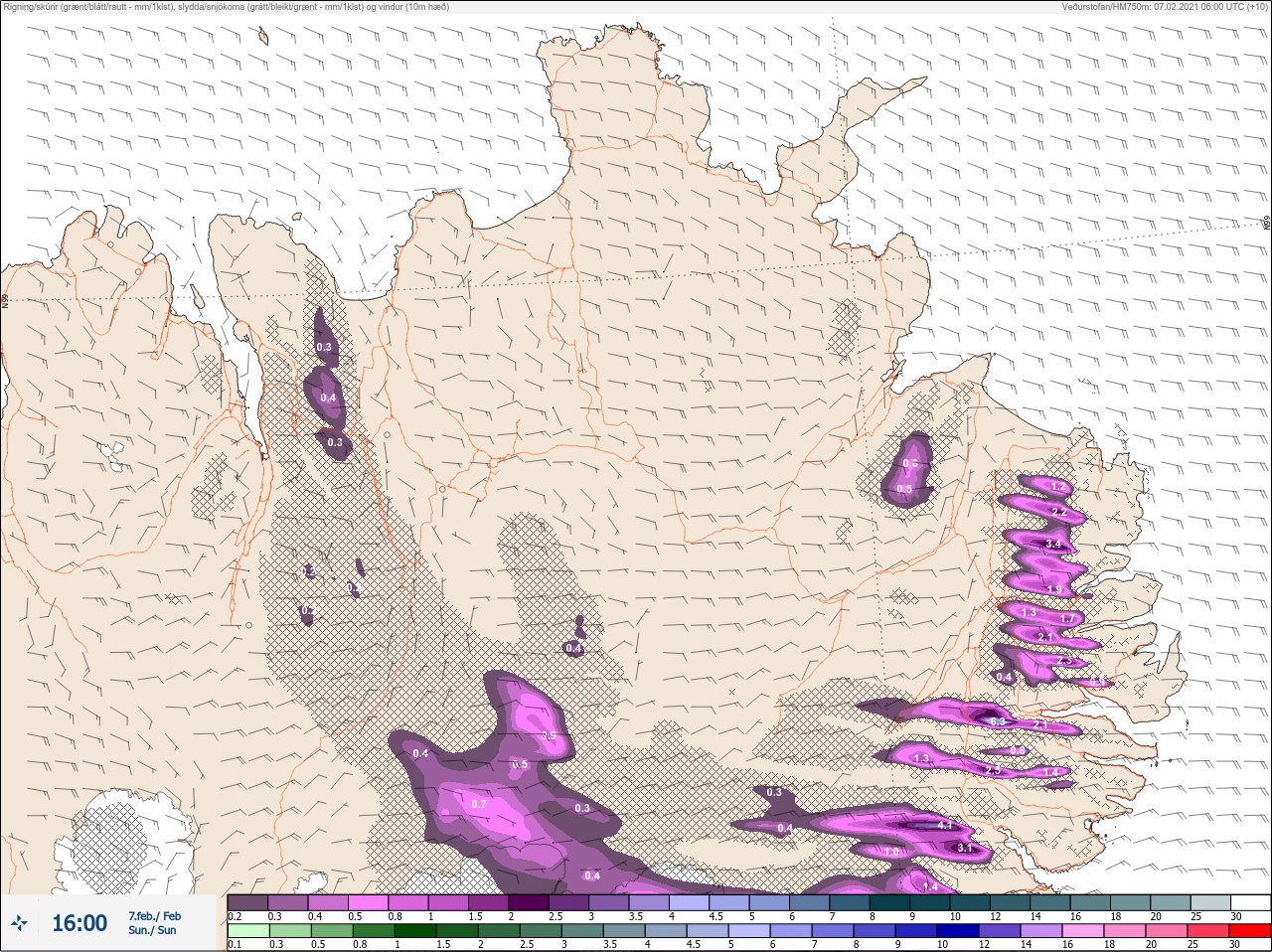Image resolution: width=1272 pixels, height=952 pixels.
Task: Click the weekday text 'Sun./ Sun'
Action: tap(152, 930)
